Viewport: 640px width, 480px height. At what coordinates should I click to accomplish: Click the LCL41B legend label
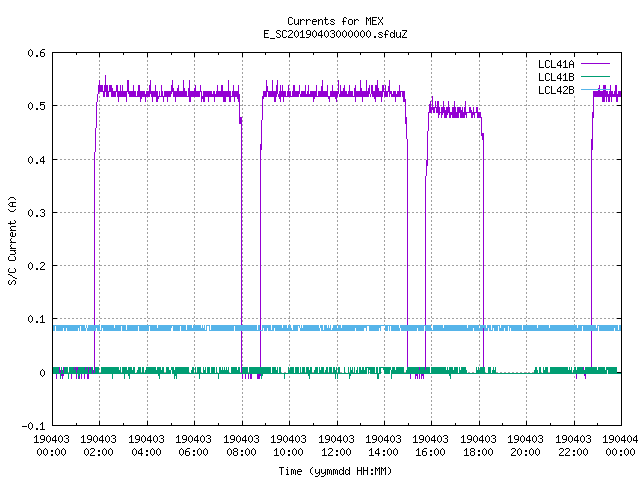click(x=556, y=77)
